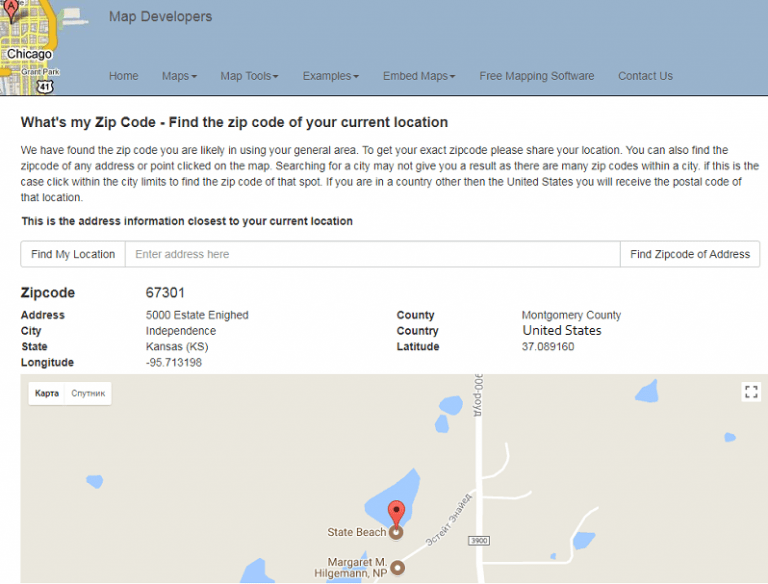This screenshot has width=768, height=584.
Task: Click the Latitude field label
Action: click(x=418, y=346)
